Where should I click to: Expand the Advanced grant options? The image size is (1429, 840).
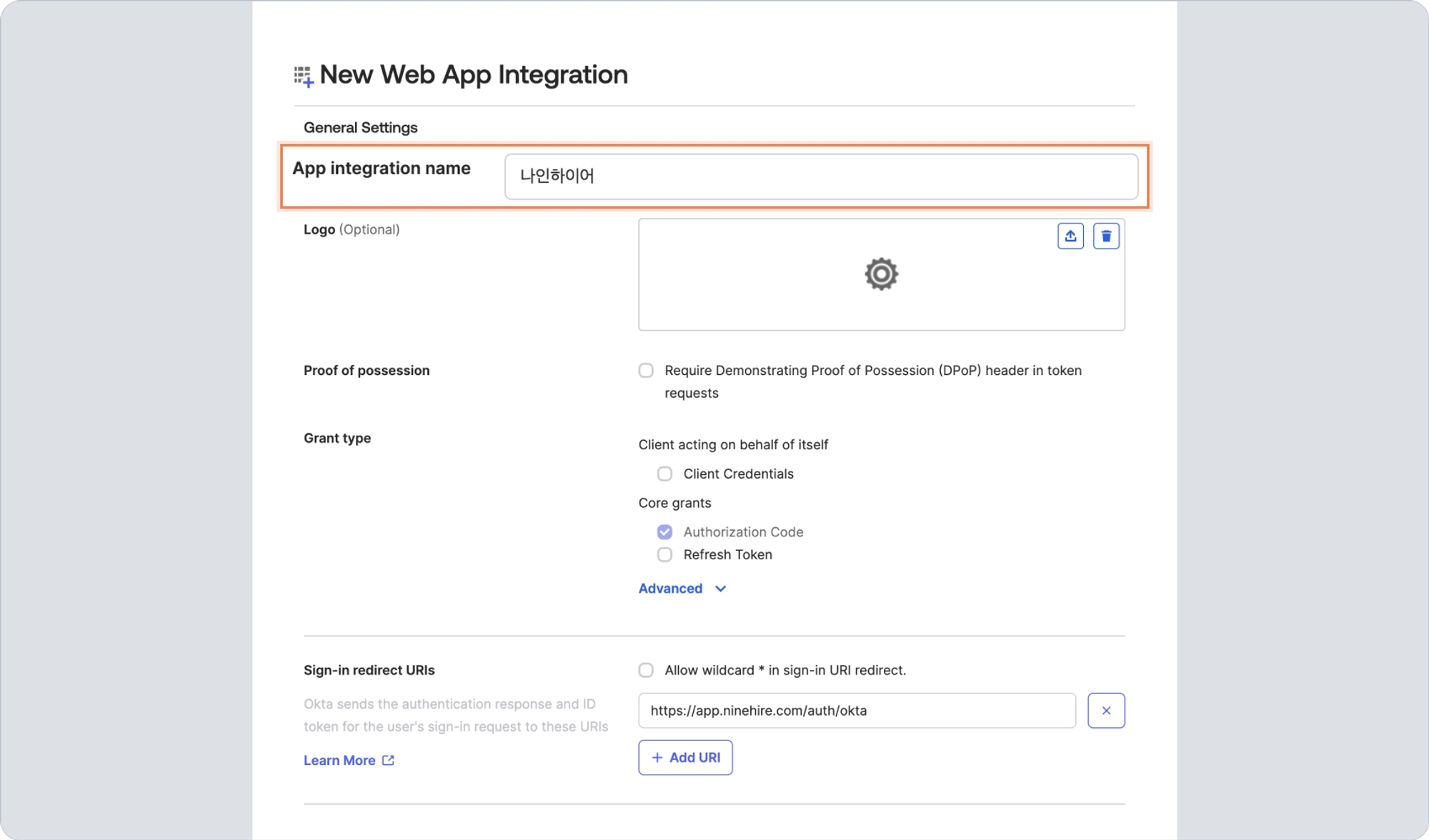click(670, 589)
